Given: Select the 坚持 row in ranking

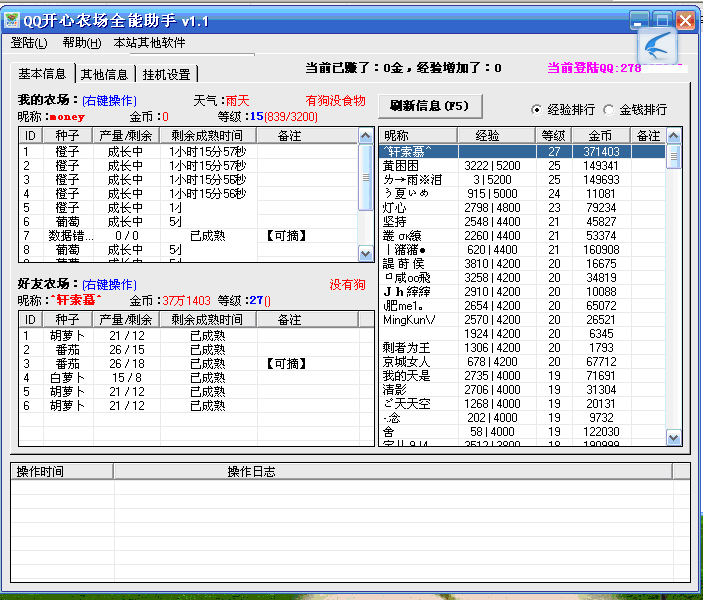Looking at the screenshot, I should pyautogui.click(x=522, y=222).
